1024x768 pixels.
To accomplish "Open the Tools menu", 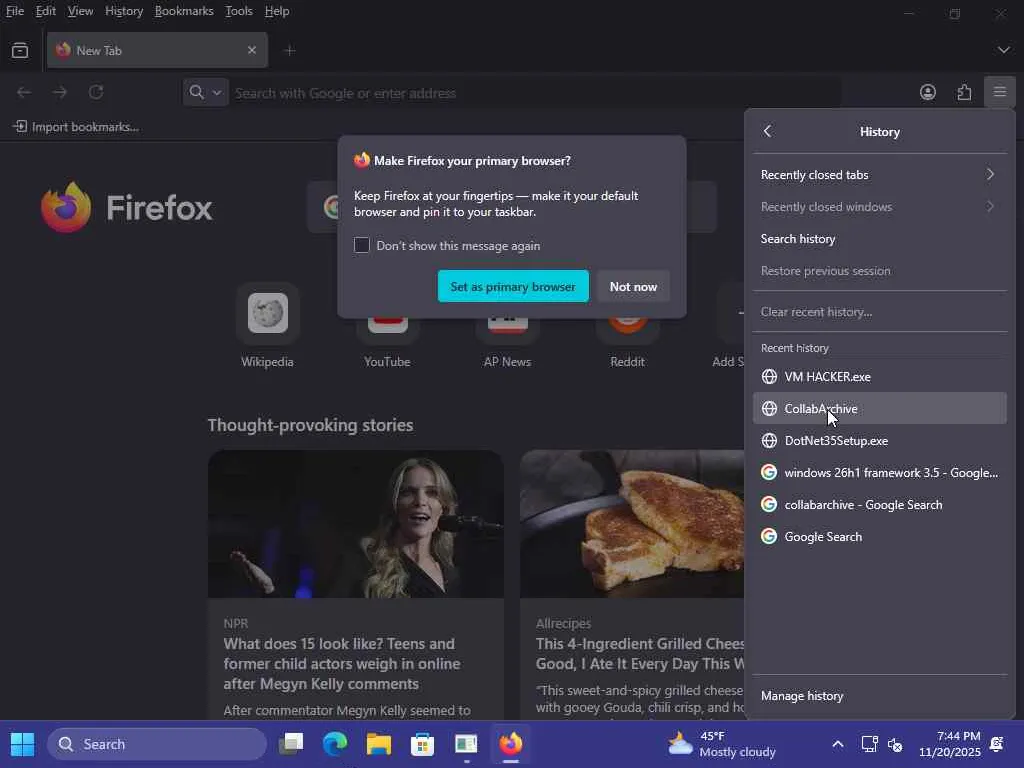I will point(238,11).
